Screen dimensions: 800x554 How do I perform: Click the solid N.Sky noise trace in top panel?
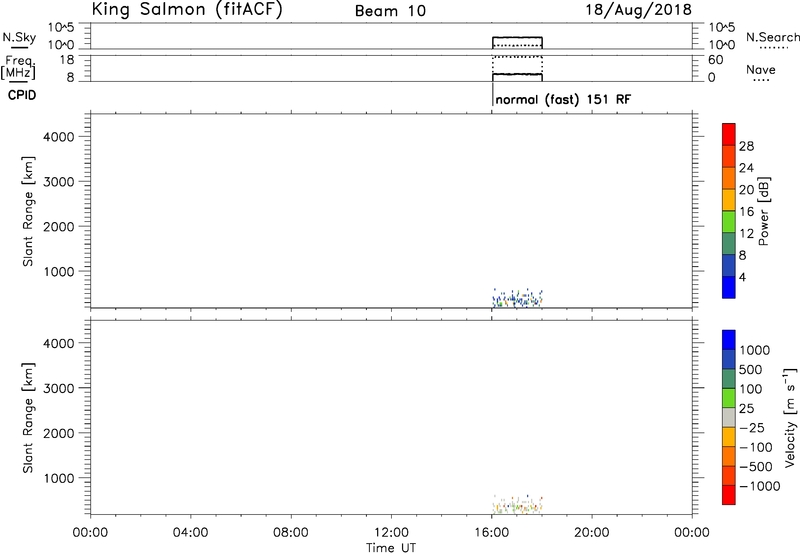[x=517, y=37]
